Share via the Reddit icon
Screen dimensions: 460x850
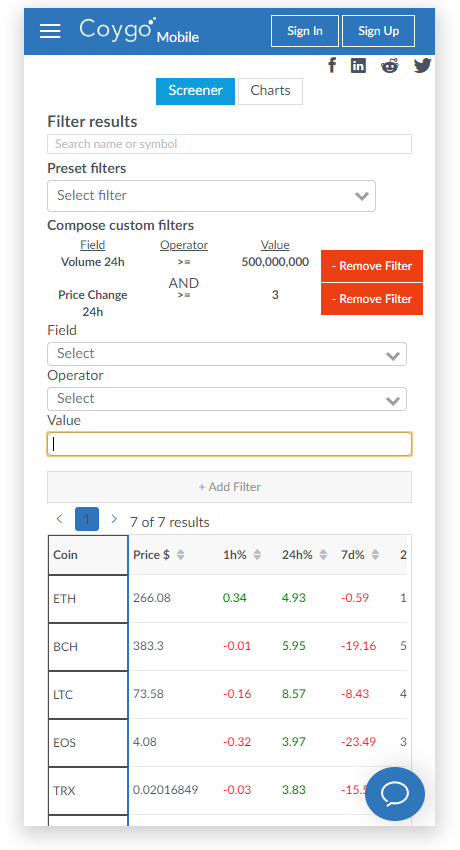(x=390, y=66)
